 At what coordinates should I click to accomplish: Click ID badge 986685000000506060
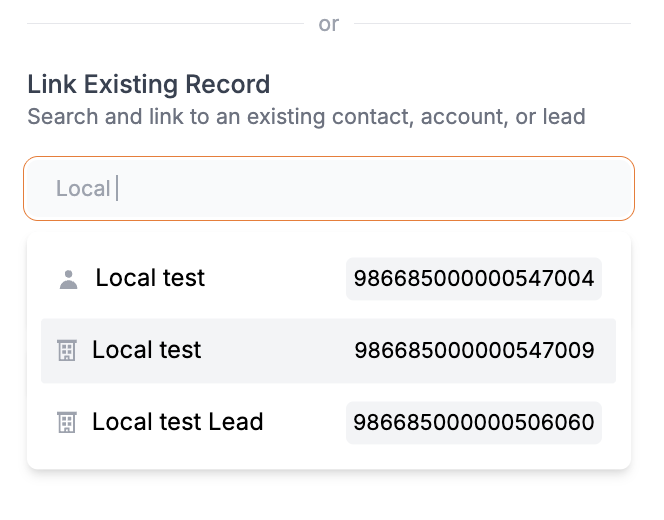coord(474,422)
